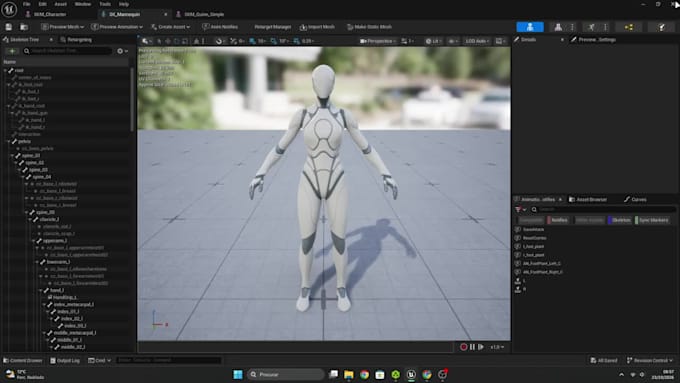Switch to the Retargeting tab

76,39
